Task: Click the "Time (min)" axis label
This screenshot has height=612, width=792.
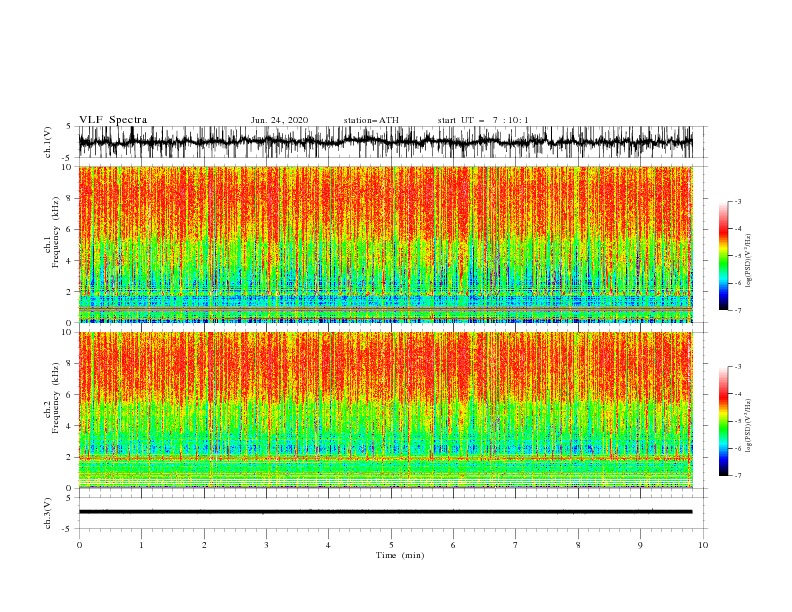Action: [x=400, y=555]
